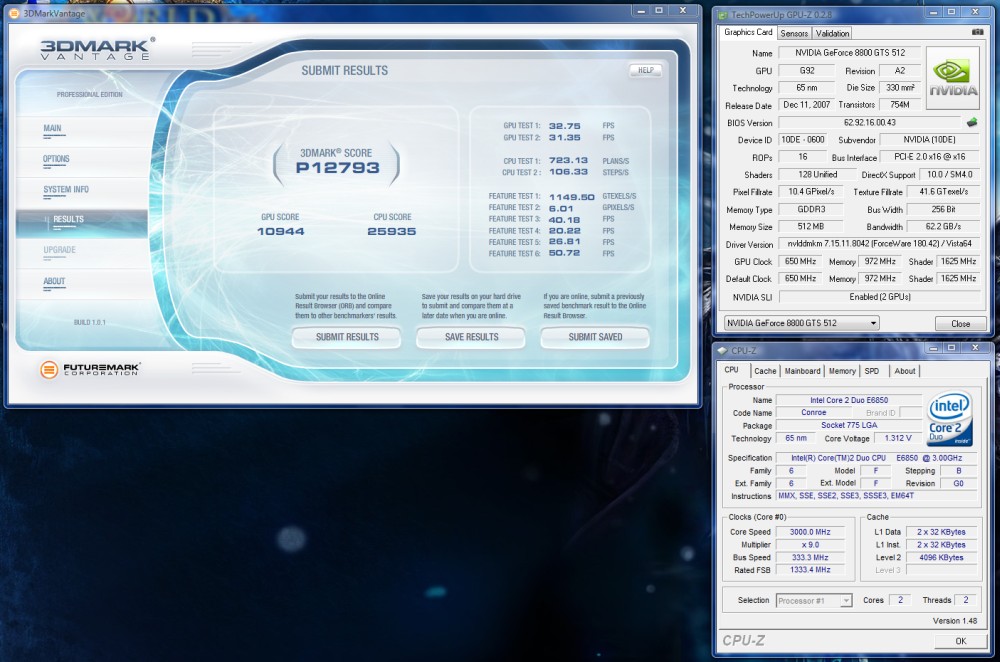1000x662 pixels.
Task: Click the Feature Test 1 value 1149.50
Action: tap(571, 197)
